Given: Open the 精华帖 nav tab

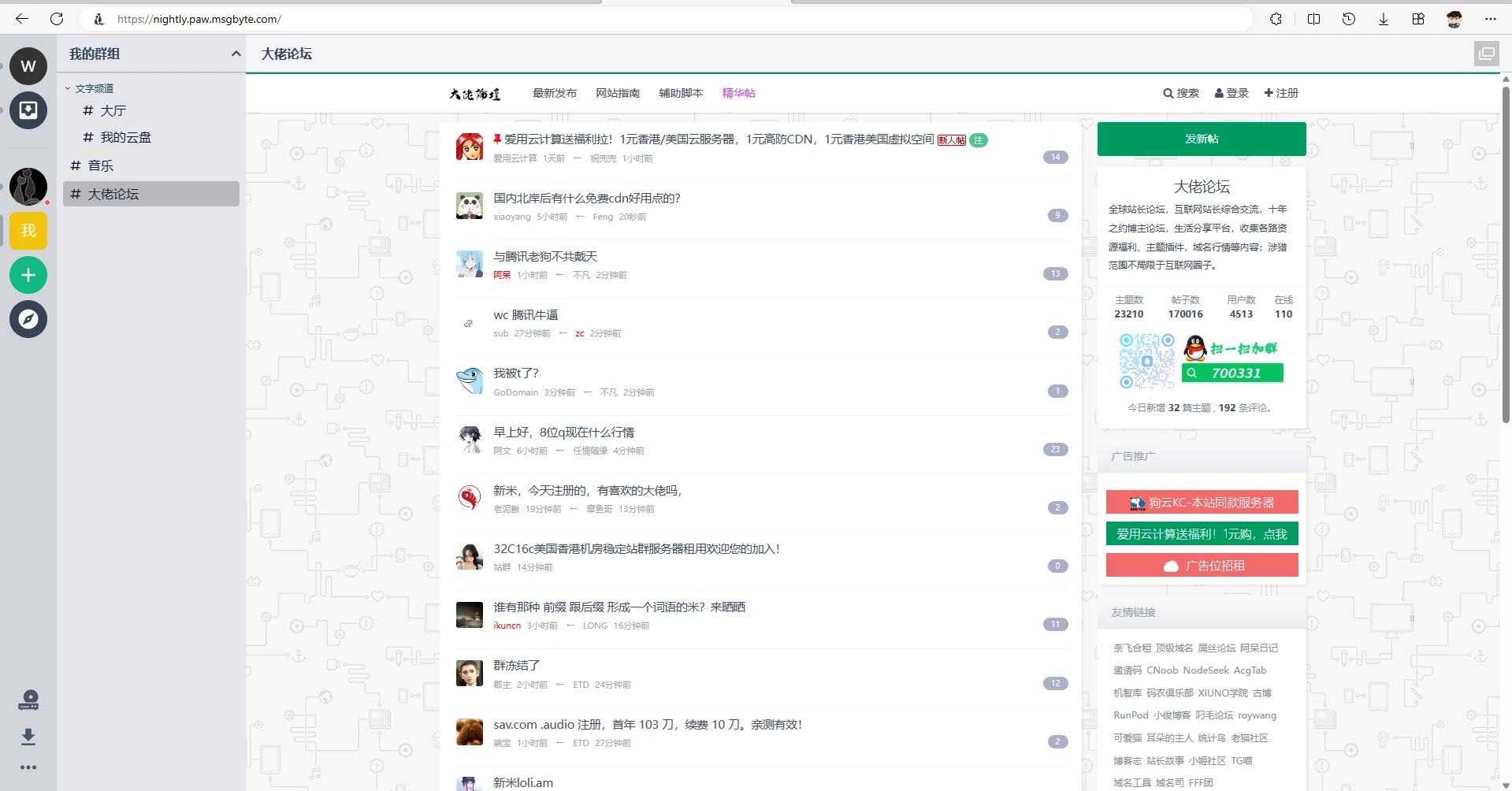Looking at the screenshot, I should point(738,93).
